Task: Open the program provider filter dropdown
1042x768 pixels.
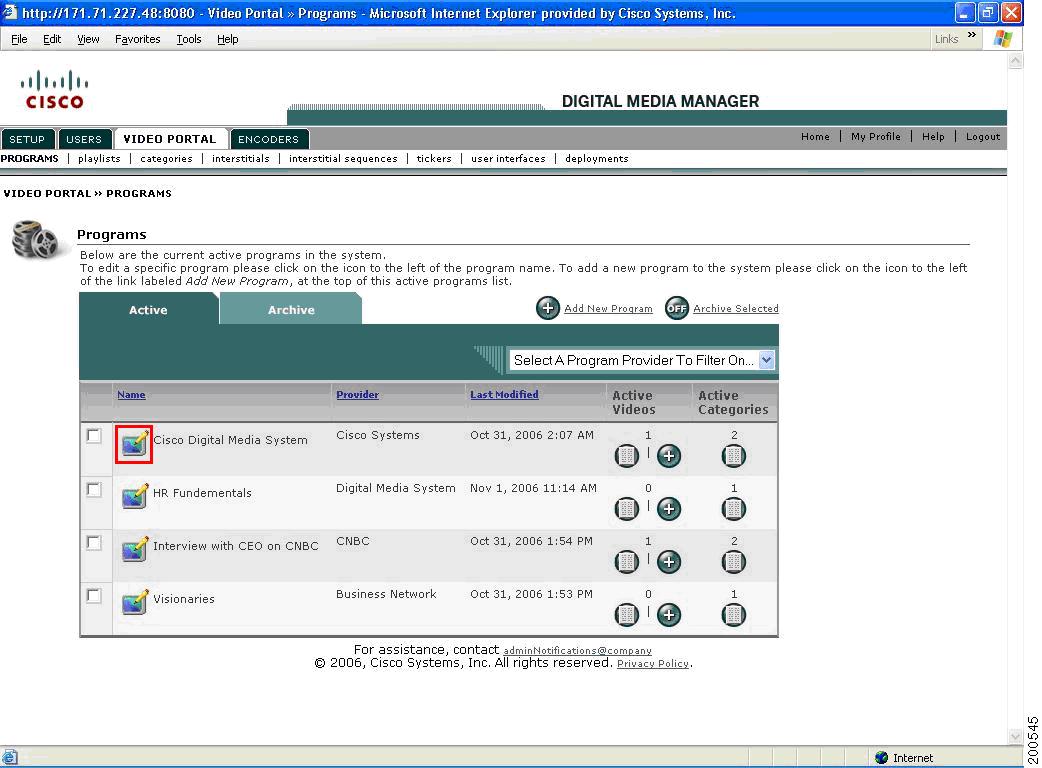Action: tap(766, 359)
